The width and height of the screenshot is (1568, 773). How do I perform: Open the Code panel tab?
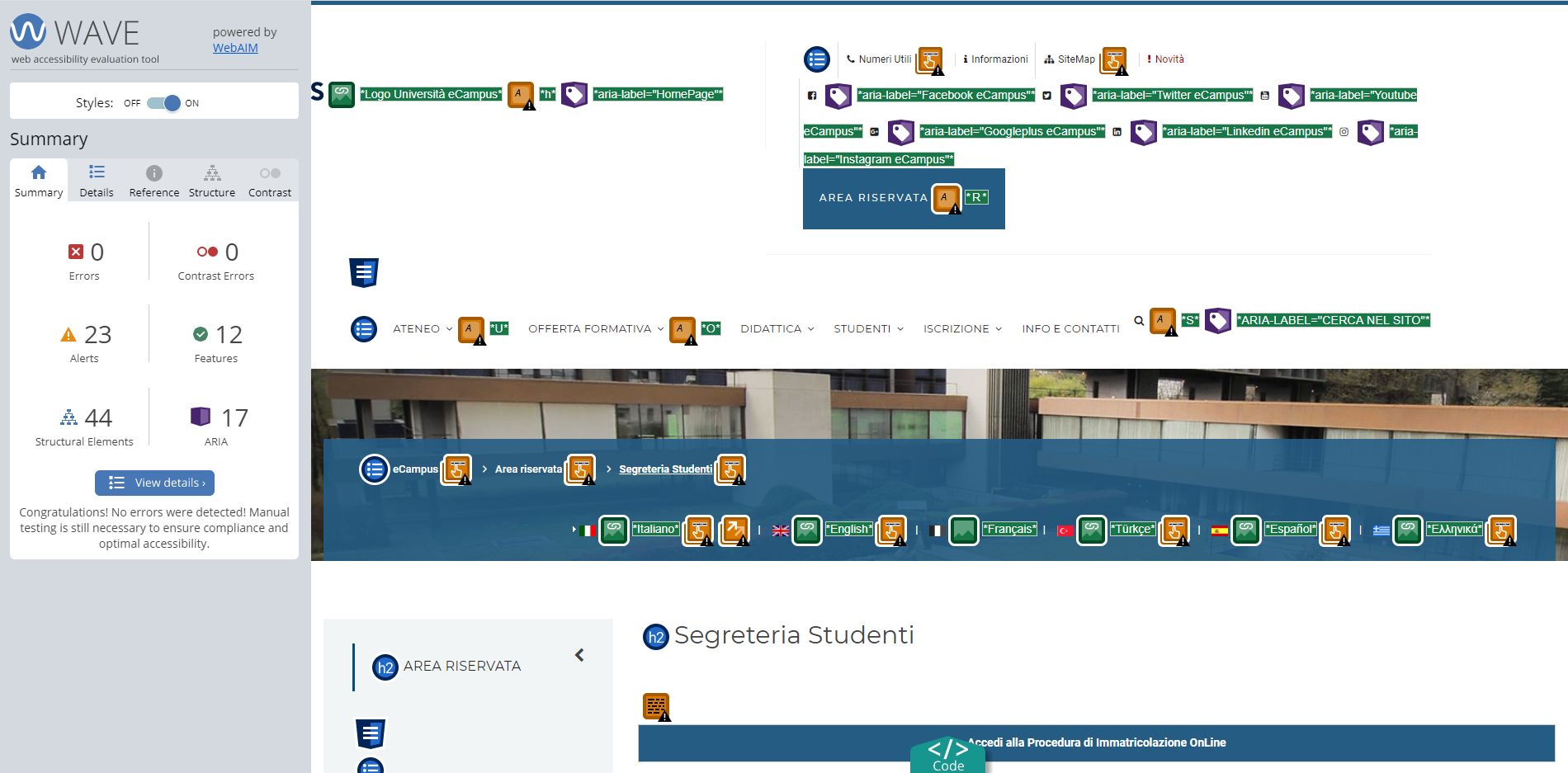tap(948, 756)
